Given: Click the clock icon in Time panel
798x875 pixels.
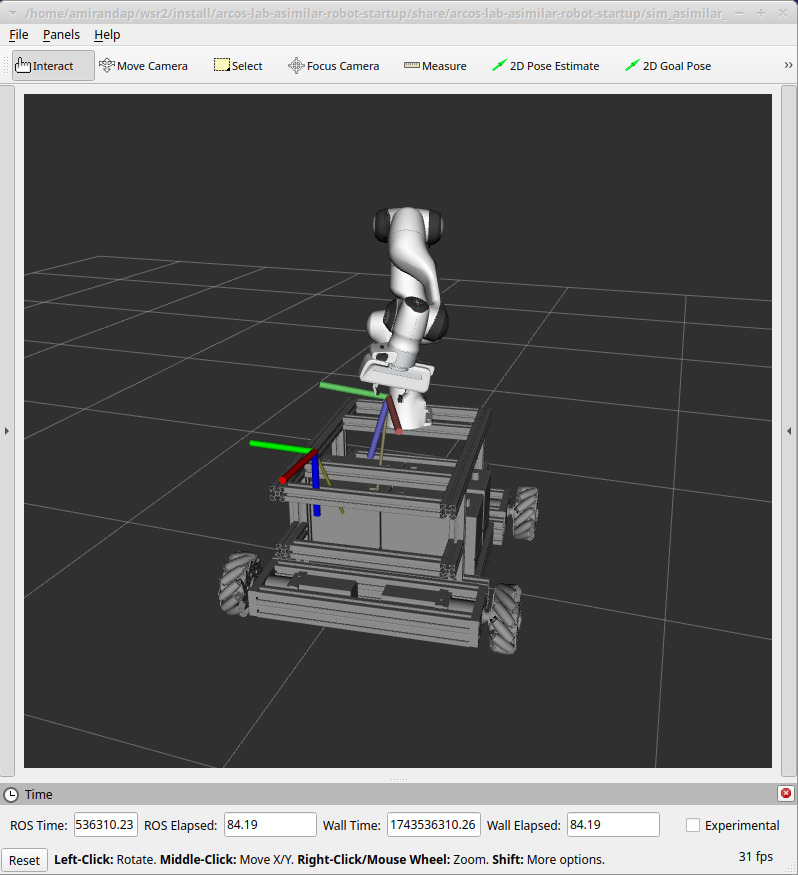Looking at the screenshot, I should (x=11, y=795).
